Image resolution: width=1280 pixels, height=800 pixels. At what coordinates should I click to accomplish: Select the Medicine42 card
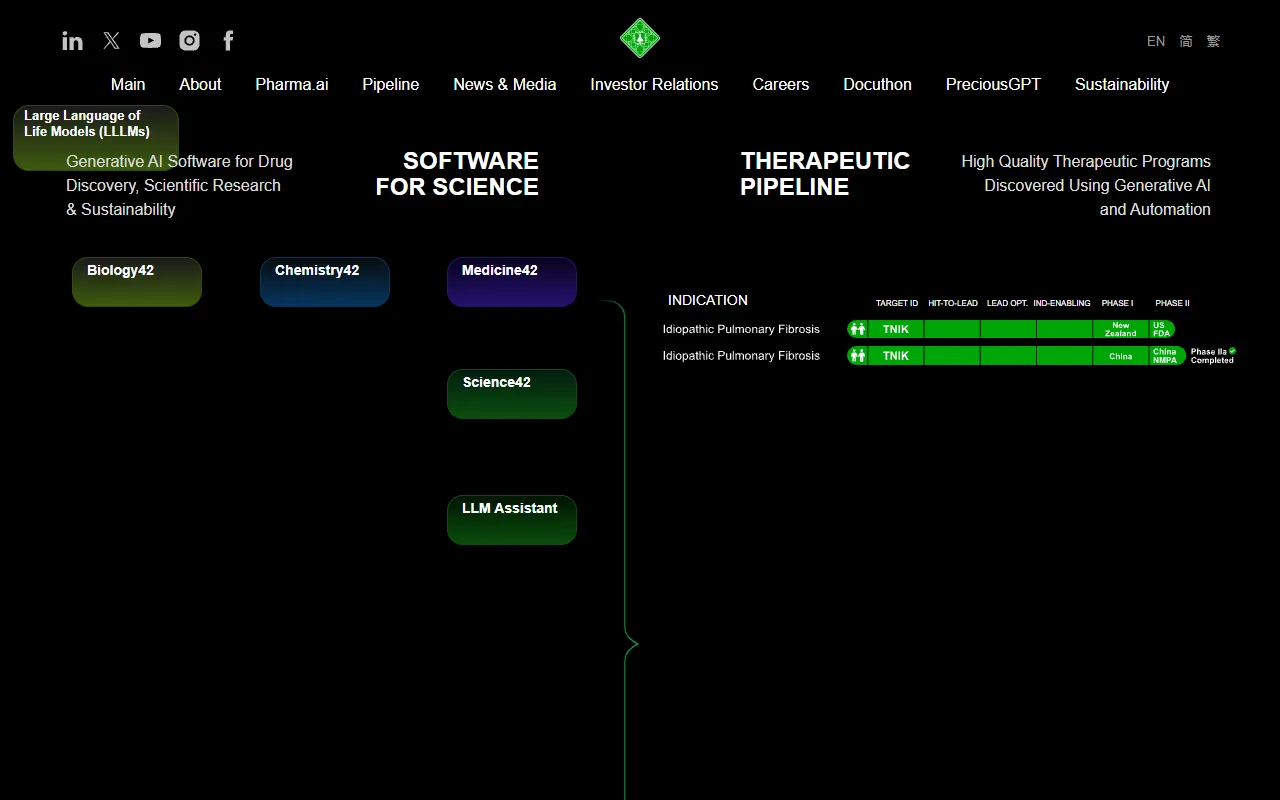click(512, 282)
